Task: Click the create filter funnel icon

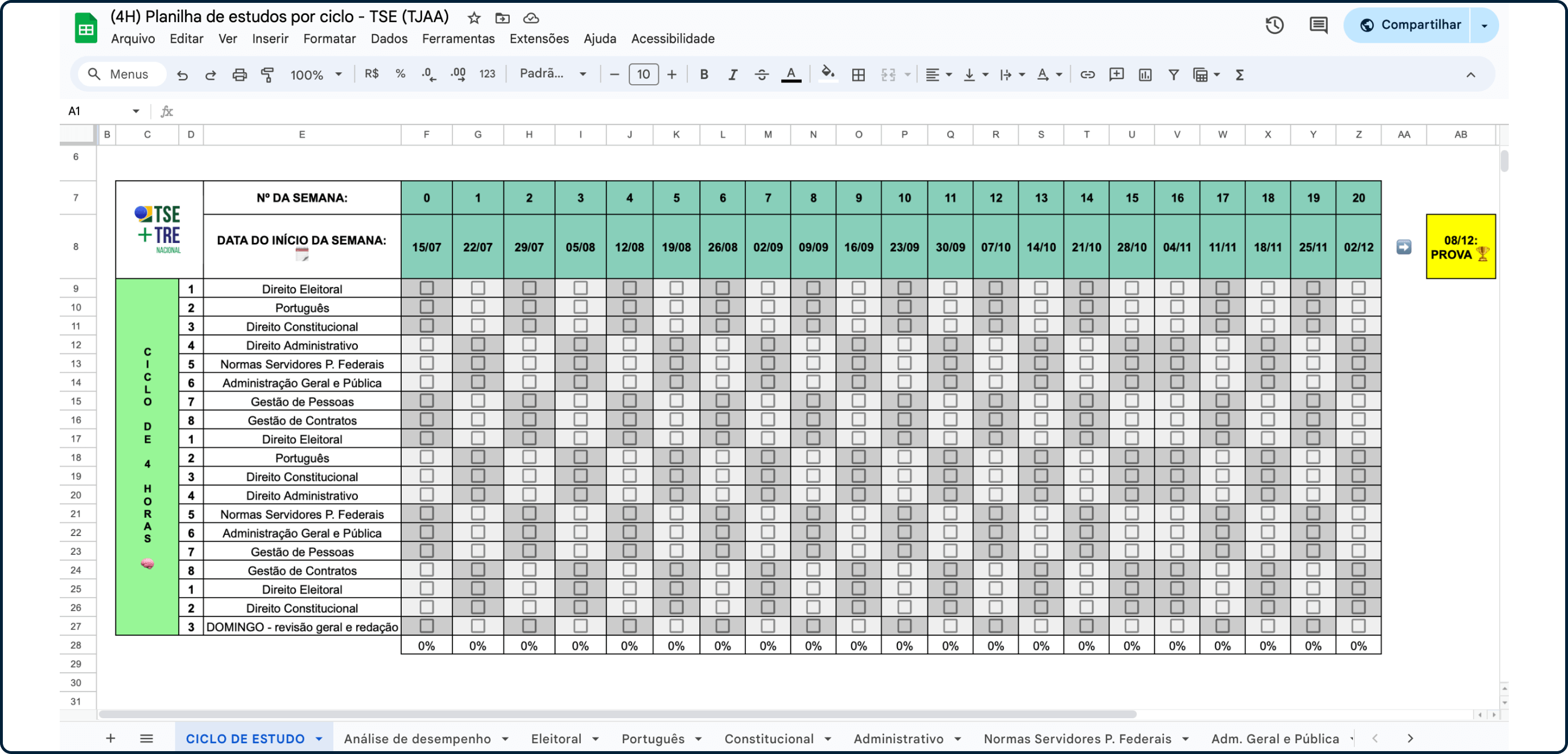Action: tap(1174, 75)
